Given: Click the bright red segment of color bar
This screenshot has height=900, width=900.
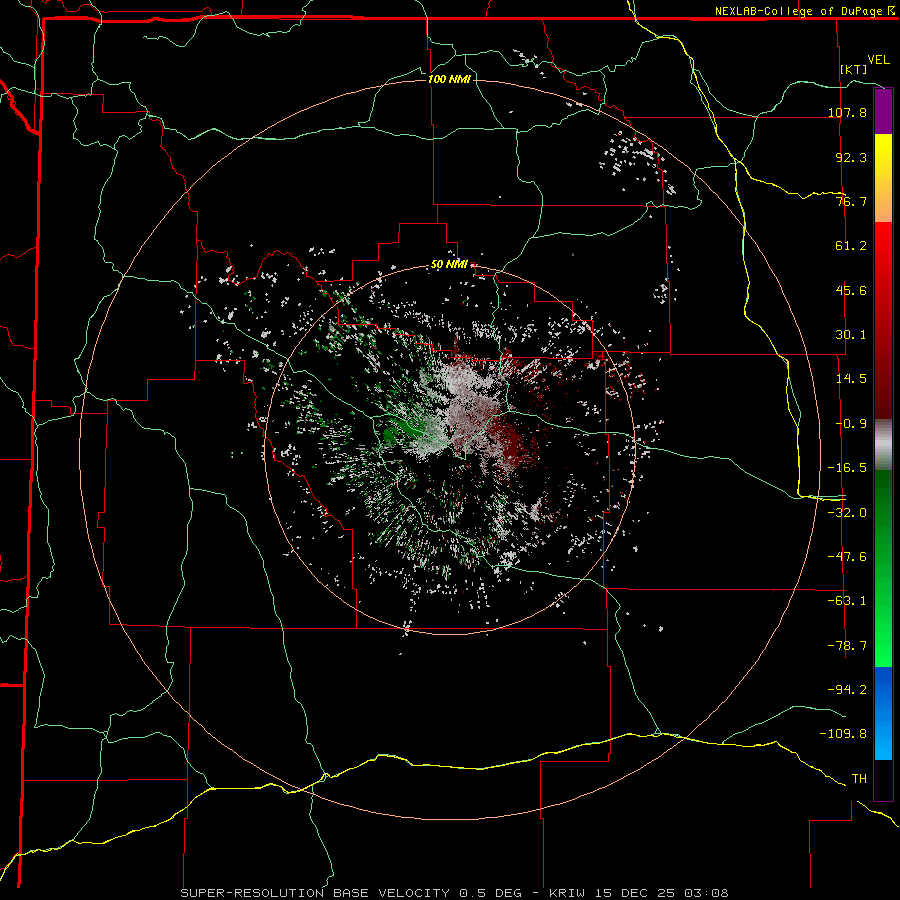Looking at the screenshot, I should pyautogui.click(x=883, y=321).
